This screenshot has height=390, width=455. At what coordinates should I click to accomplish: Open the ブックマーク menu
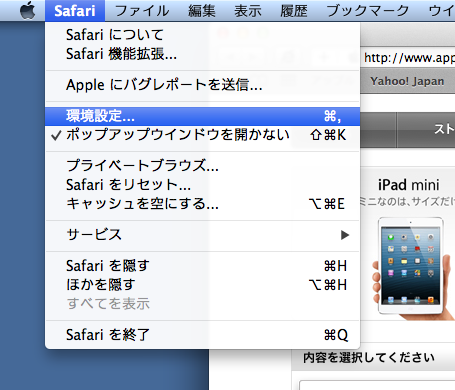368,11
